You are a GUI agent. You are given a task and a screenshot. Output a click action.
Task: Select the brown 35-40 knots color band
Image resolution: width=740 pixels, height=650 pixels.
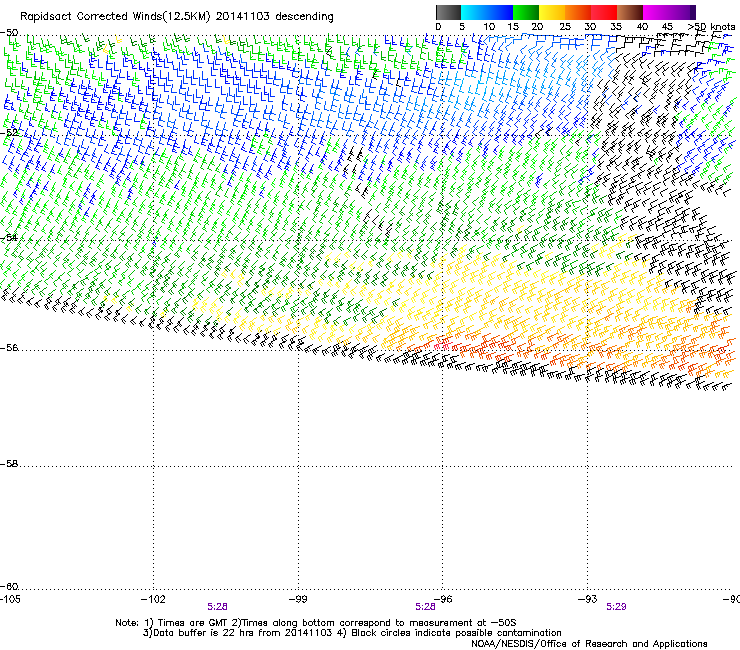(x=630, y=12)
